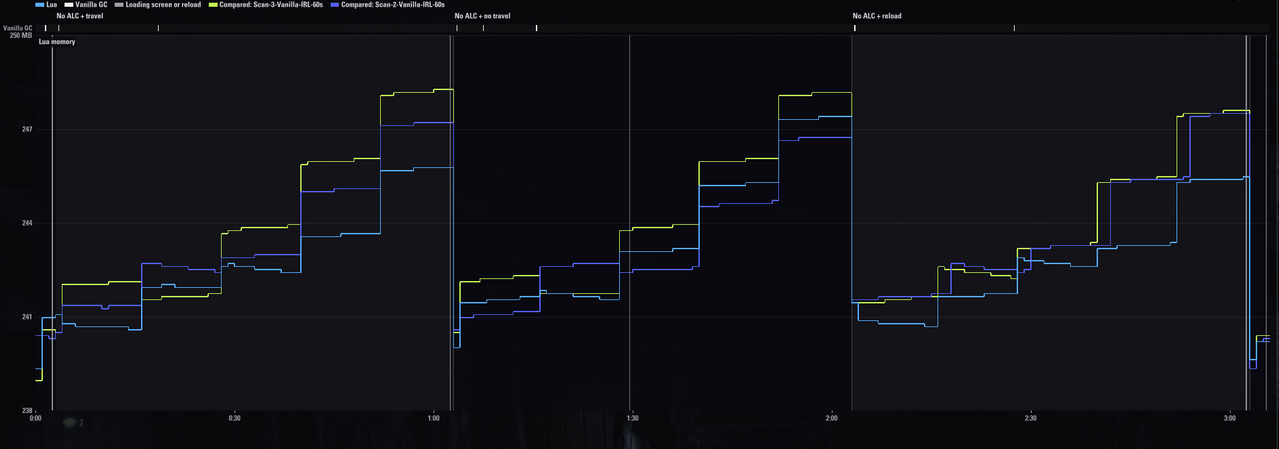Select 'Loading screen or reload' legend label
Viewport: 1279px width, 449px height.
click(163, 5)
